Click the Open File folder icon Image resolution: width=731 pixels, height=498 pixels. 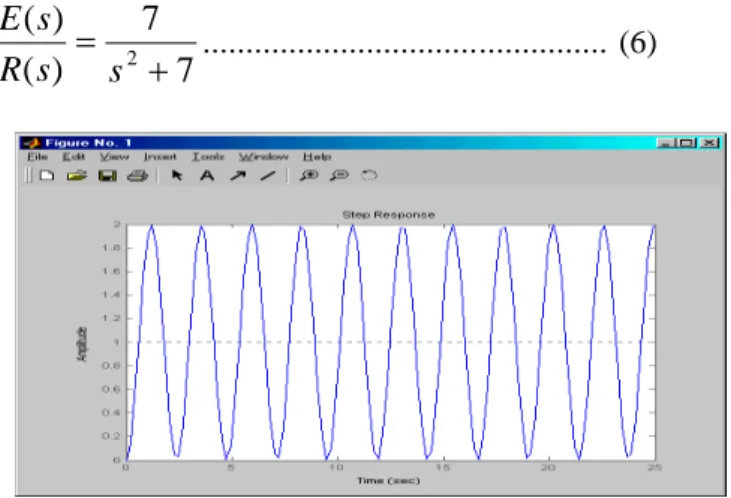point(77,176)
